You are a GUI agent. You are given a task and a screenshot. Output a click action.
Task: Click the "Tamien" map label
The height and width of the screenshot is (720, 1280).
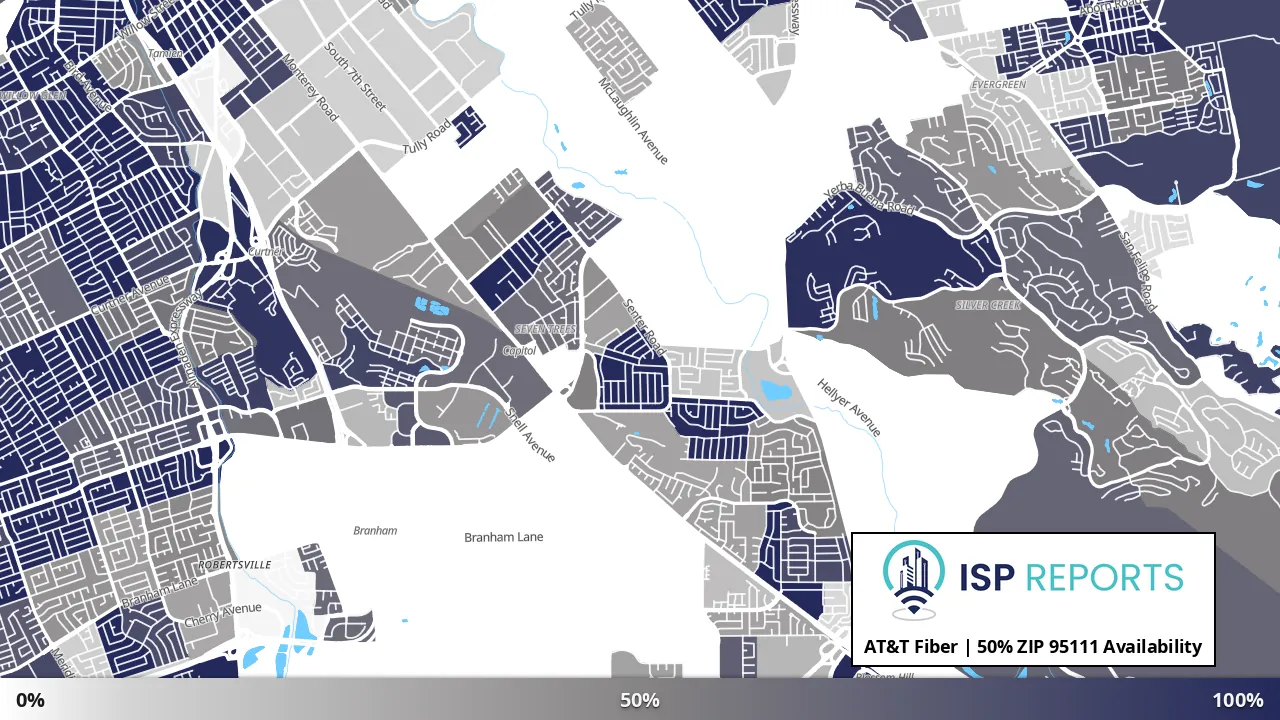click(166, 53)
